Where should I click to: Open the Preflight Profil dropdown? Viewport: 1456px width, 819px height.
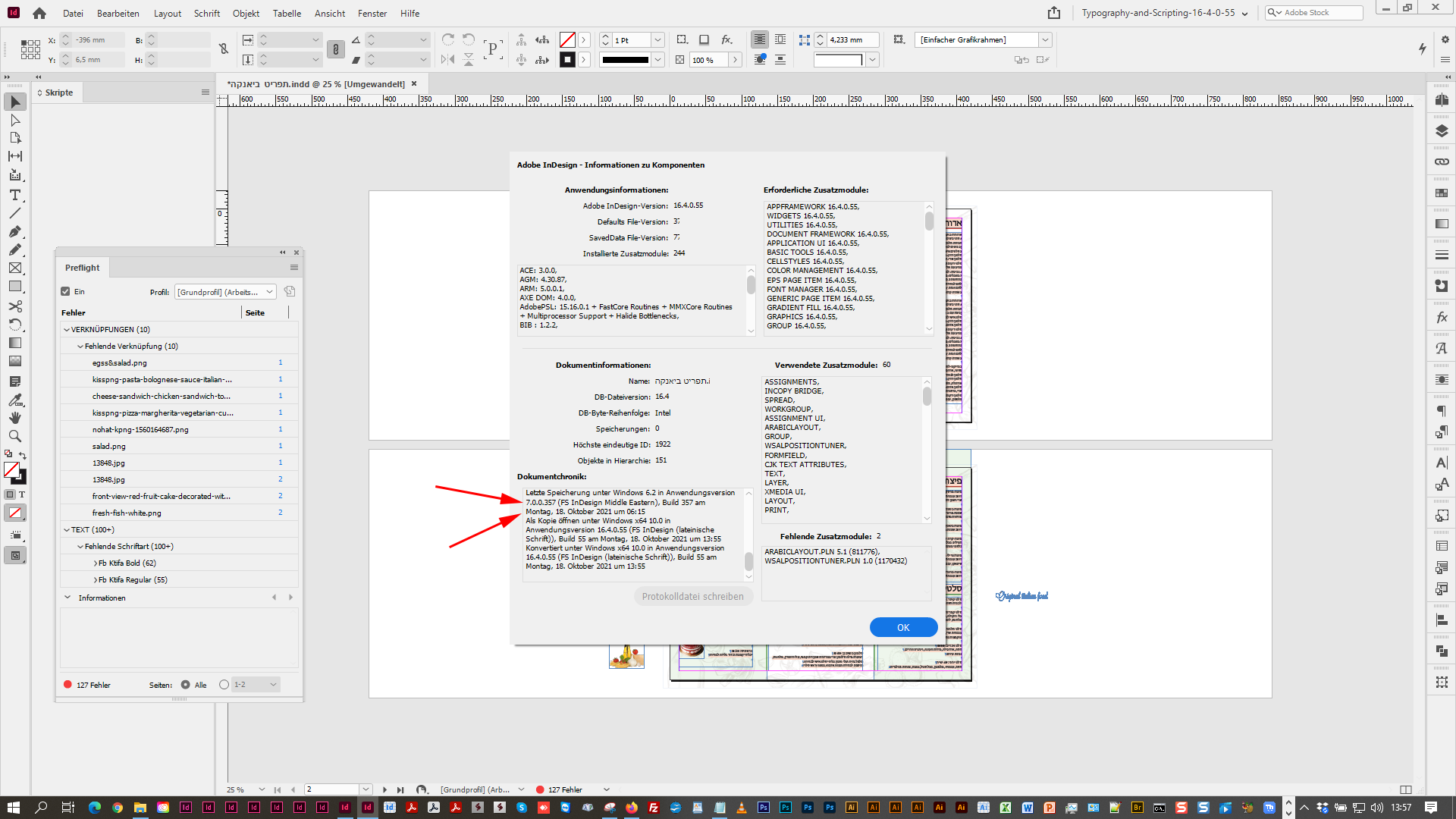point(224,291)
